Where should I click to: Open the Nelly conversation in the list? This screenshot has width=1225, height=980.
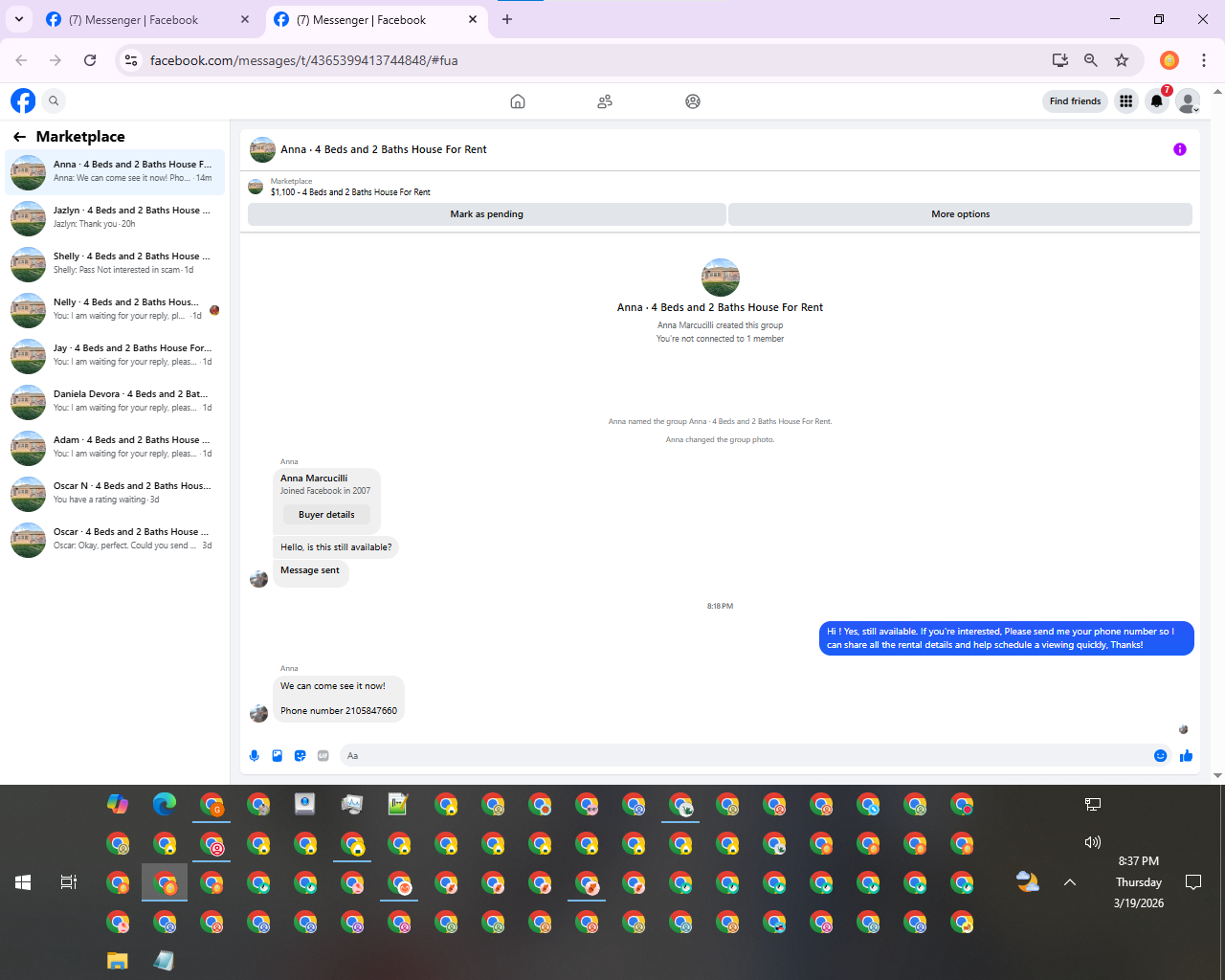[x=115, y=309]
